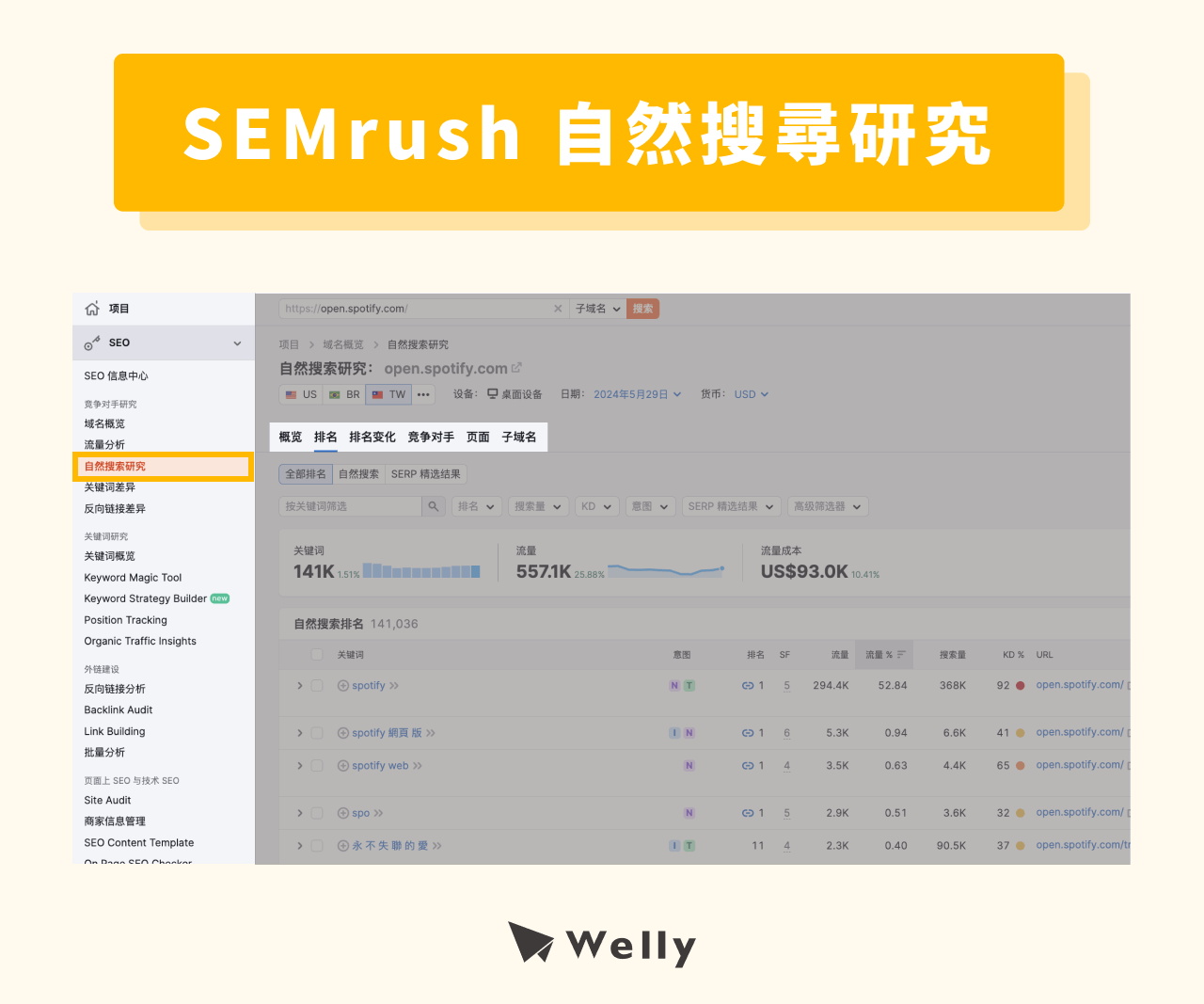Tick the select-all checkbox in the table header

tap(317, 655)
